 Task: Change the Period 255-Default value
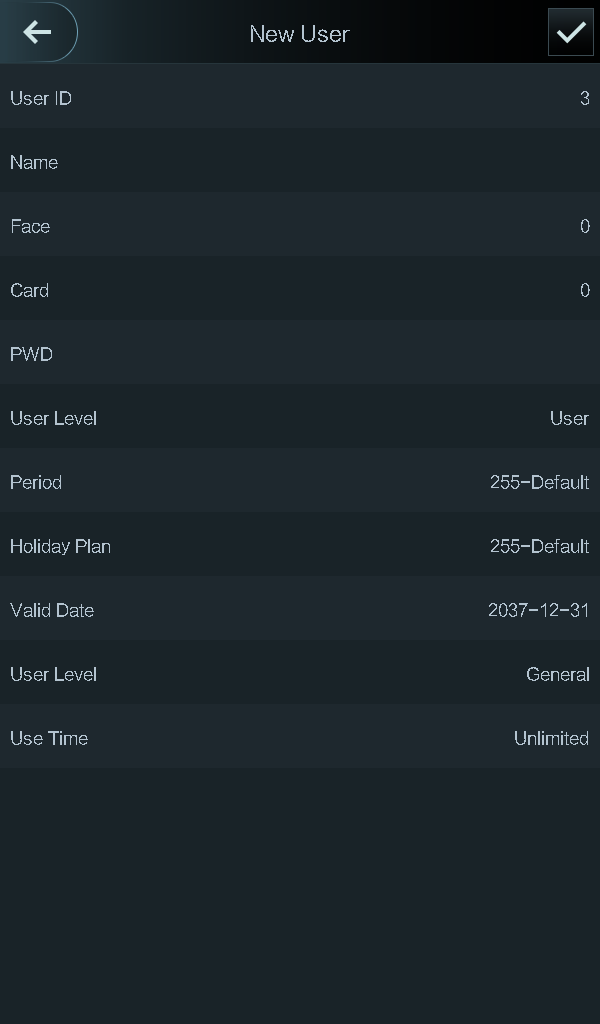[x=539, y=482]
